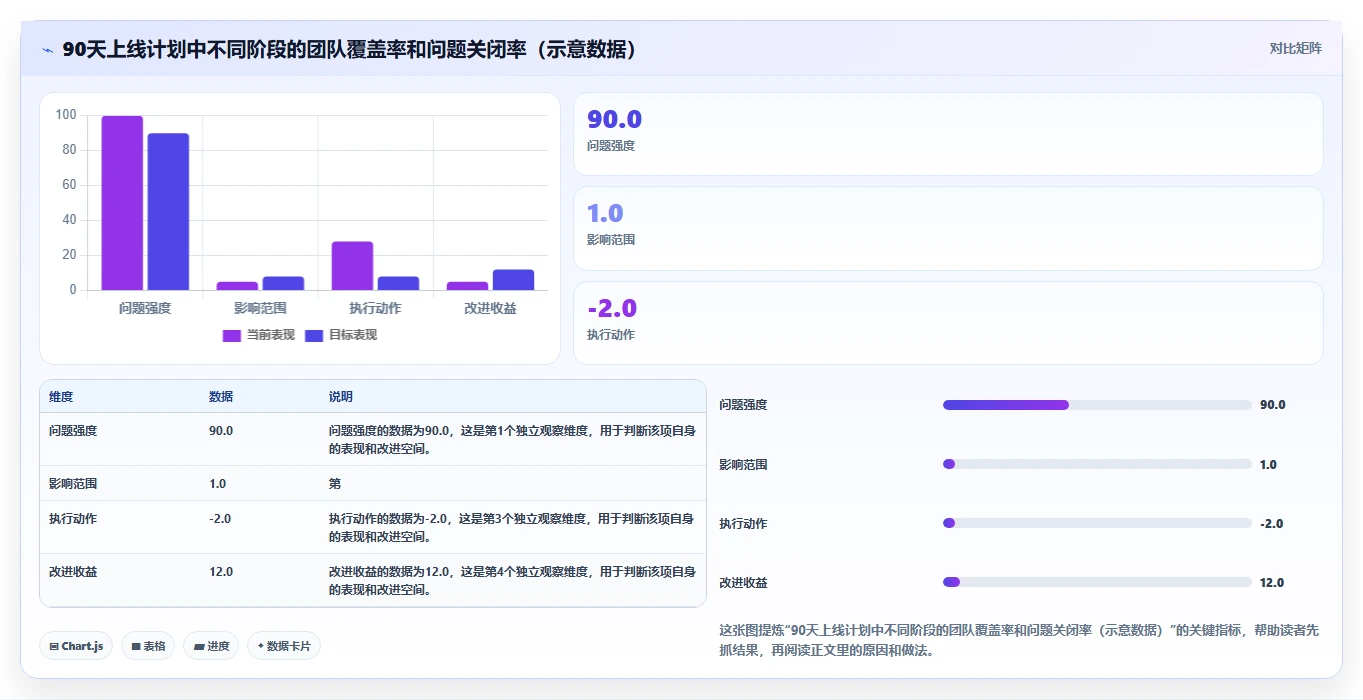Click the 影响范围 cell in the table

click(x=73, y=484)
